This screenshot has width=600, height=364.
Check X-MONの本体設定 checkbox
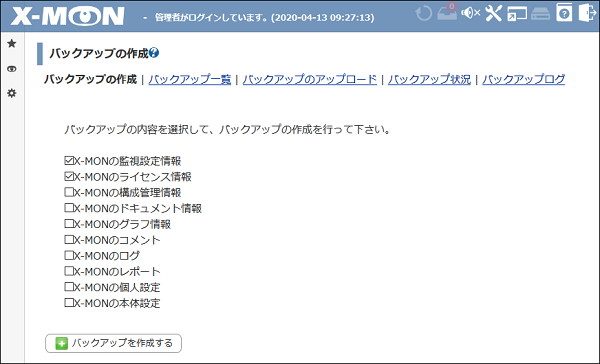(x=69, y=303)
